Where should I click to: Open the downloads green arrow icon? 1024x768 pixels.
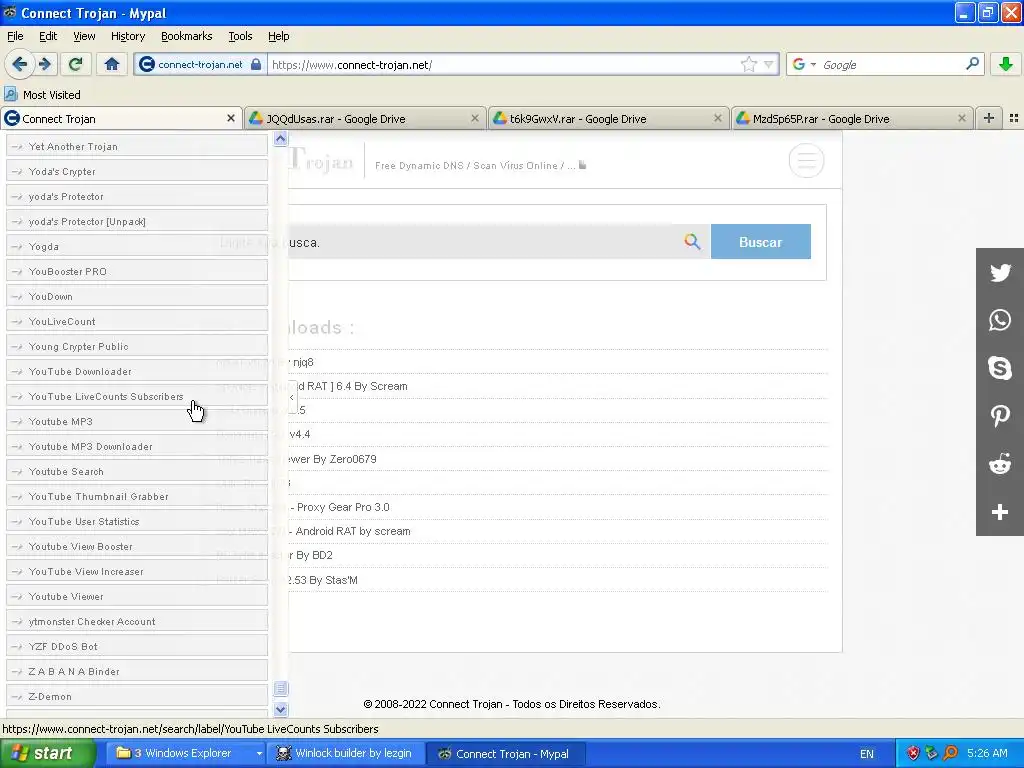[1006, 64]
